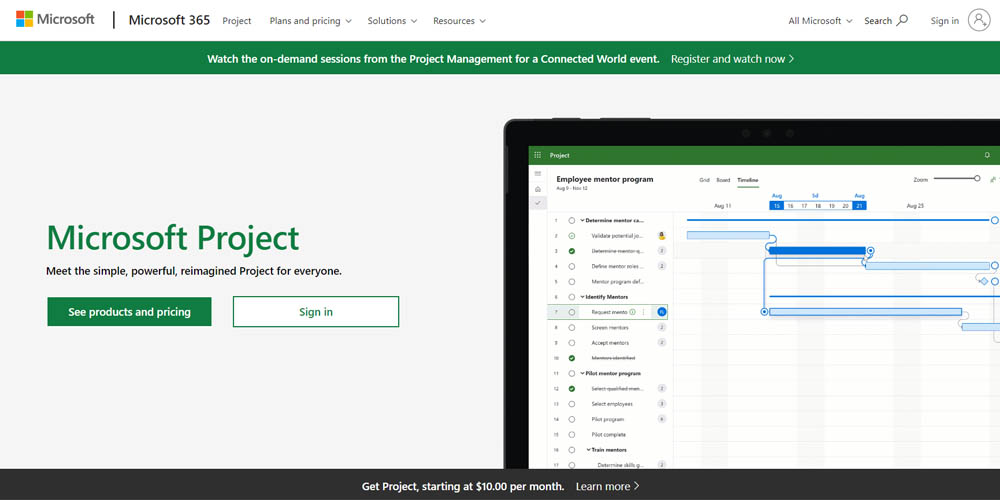
Task: Switch to the Board tab
Action: 723,180
